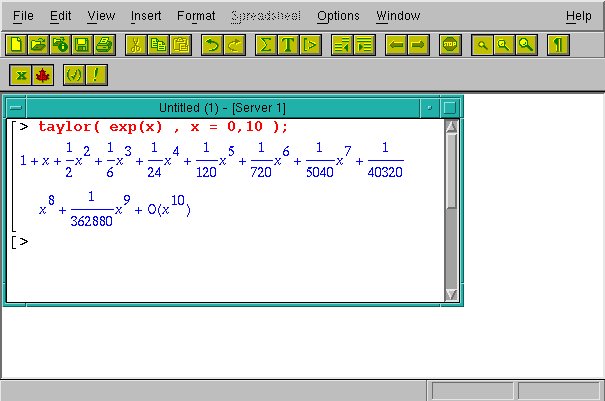Toggle nonprinting characters with the paragraph mark icon
The width and height of the screenshot is (605, 401).
[558, 45]
